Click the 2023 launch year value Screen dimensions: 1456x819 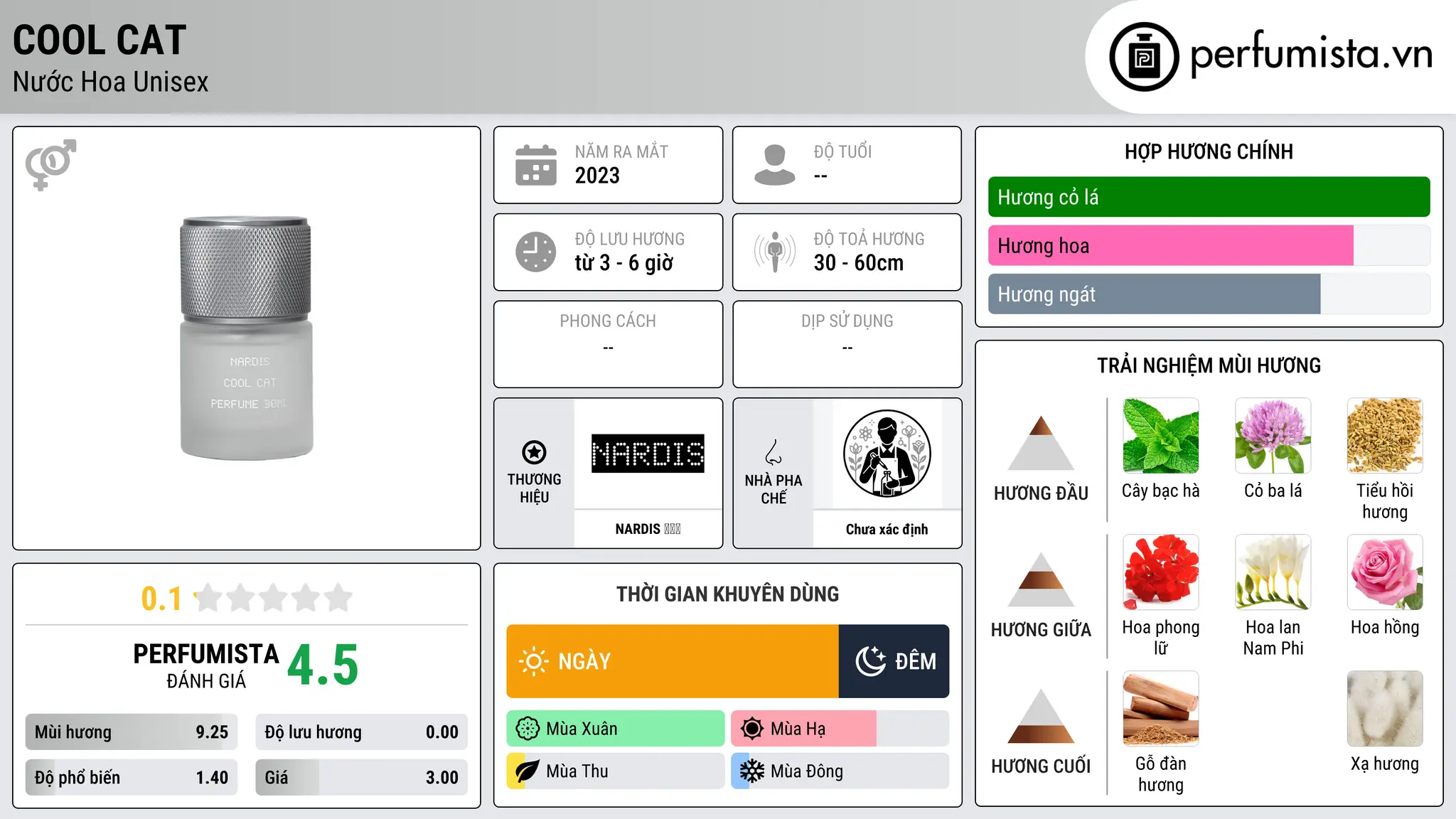pos(597,176)
